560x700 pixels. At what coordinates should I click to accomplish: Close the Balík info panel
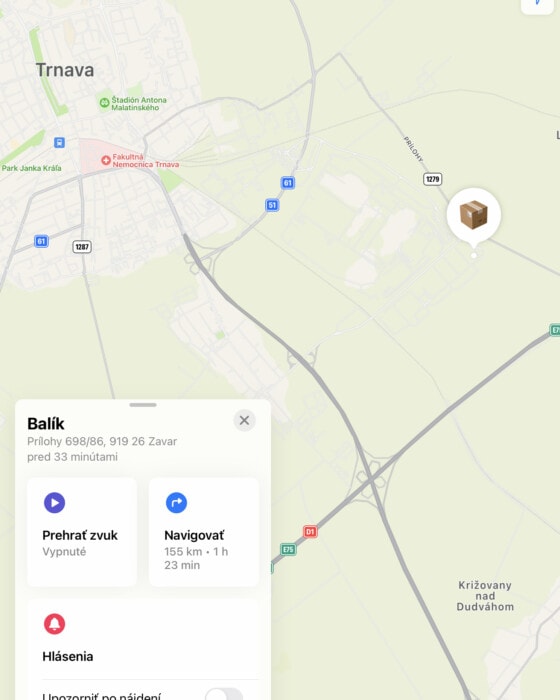[x=244, y=420]
